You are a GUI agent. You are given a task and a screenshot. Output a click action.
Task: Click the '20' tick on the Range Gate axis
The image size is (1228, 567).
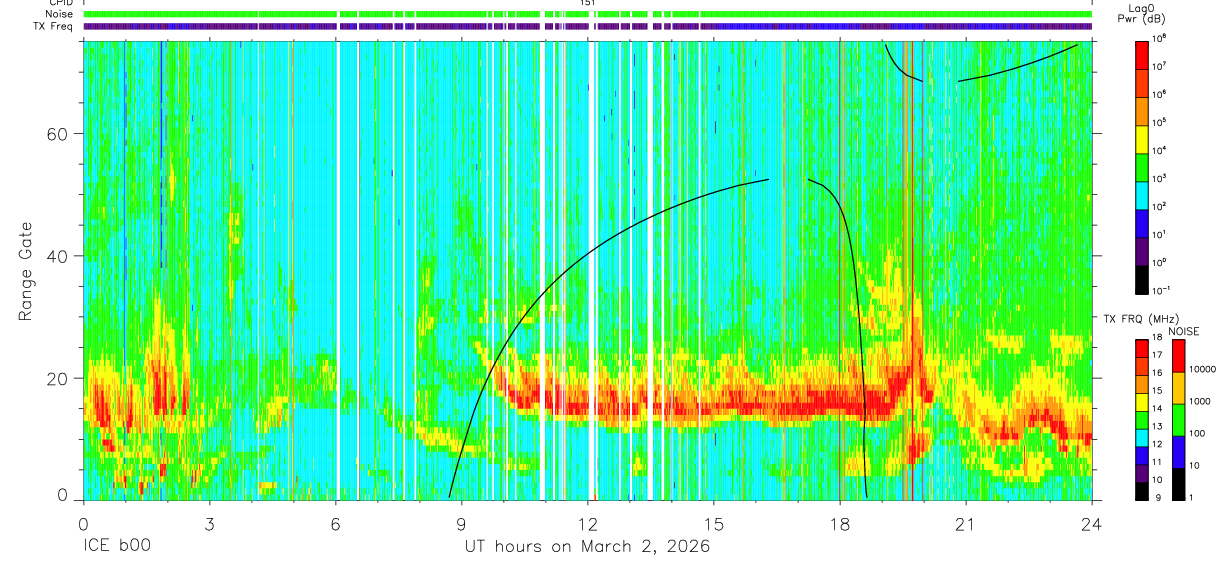pyautogui.click(x=57, y=378)
